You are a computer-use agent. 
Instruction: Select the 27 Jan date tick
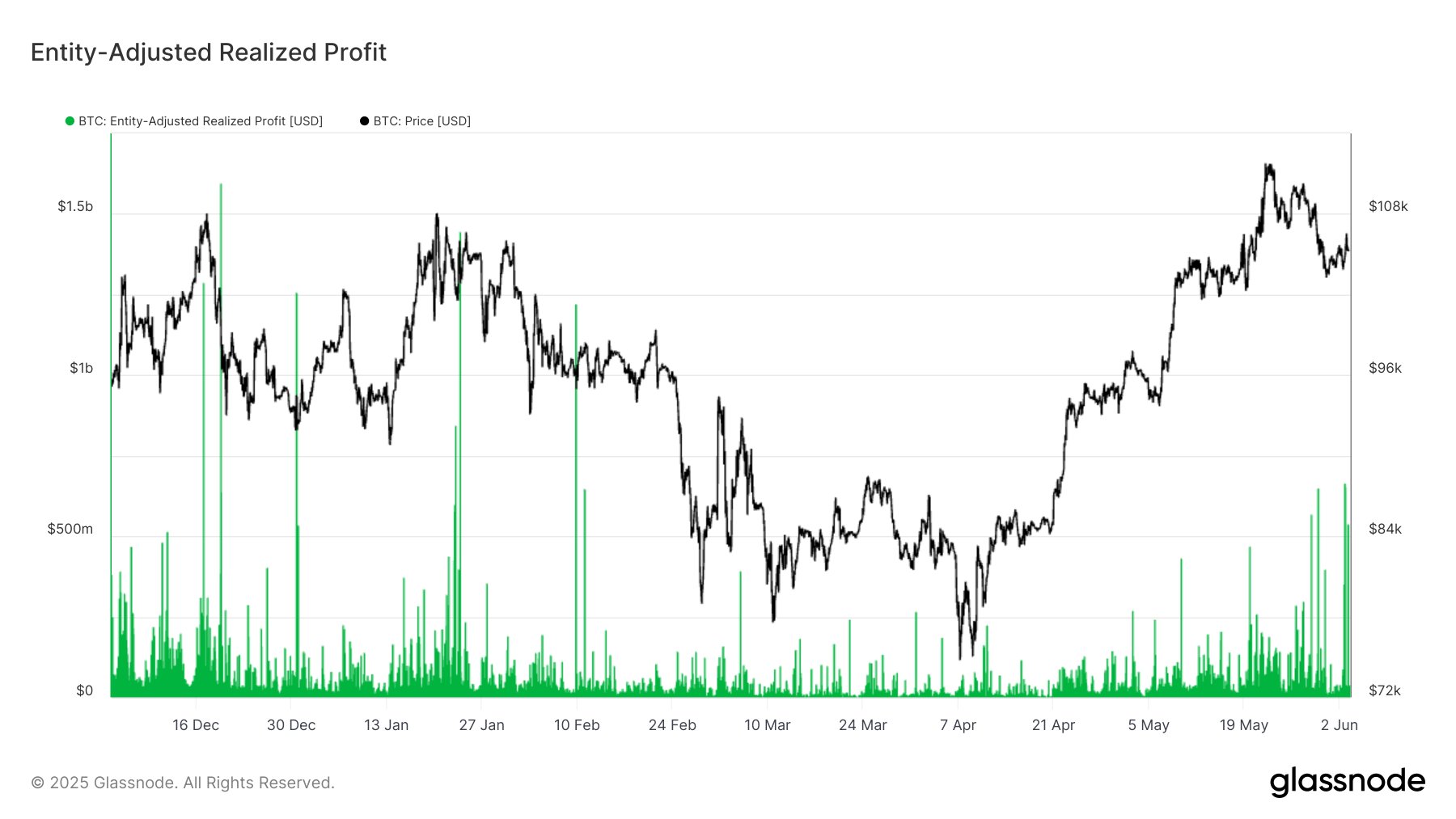click(x=481, y=725)
